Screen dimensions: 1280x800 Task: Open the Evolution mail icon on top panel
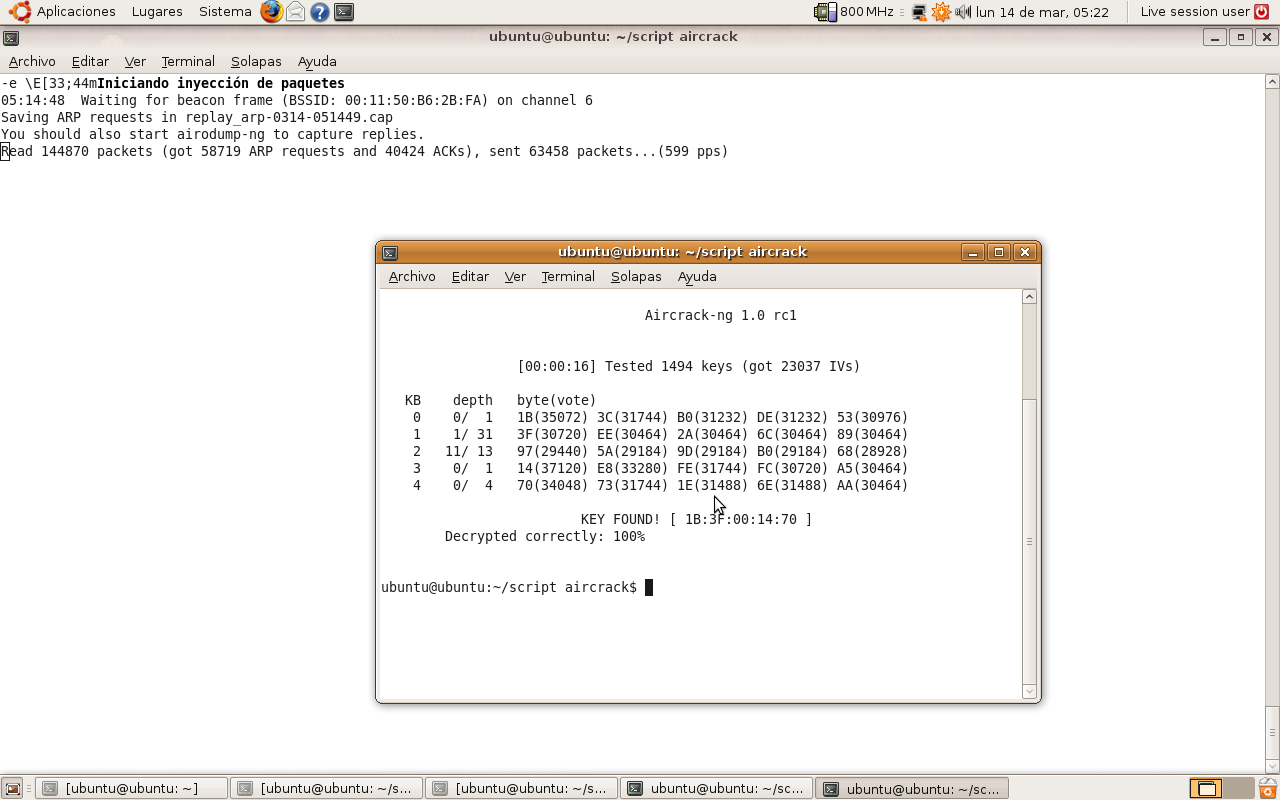(295, 12)
